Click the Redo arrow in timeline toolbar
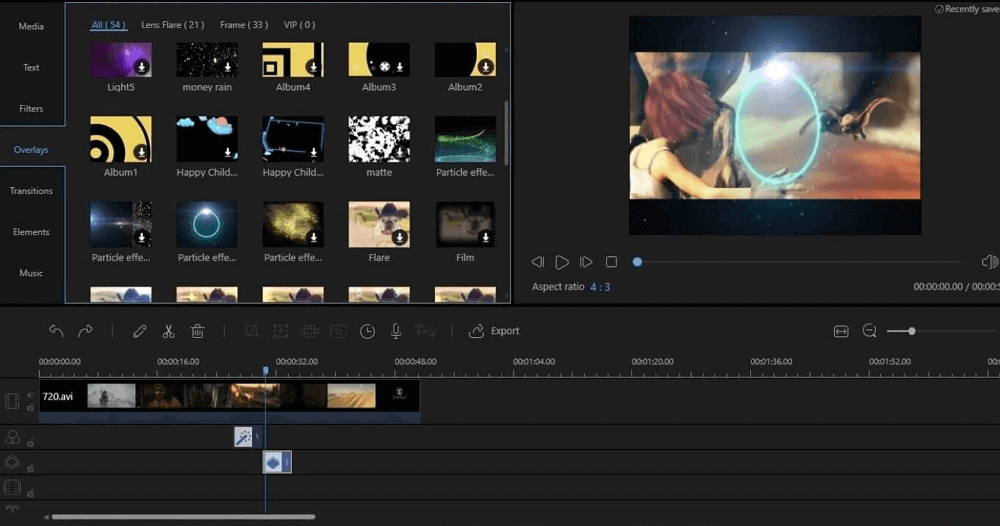1000x526 pixels. click(x=85, y=331)
